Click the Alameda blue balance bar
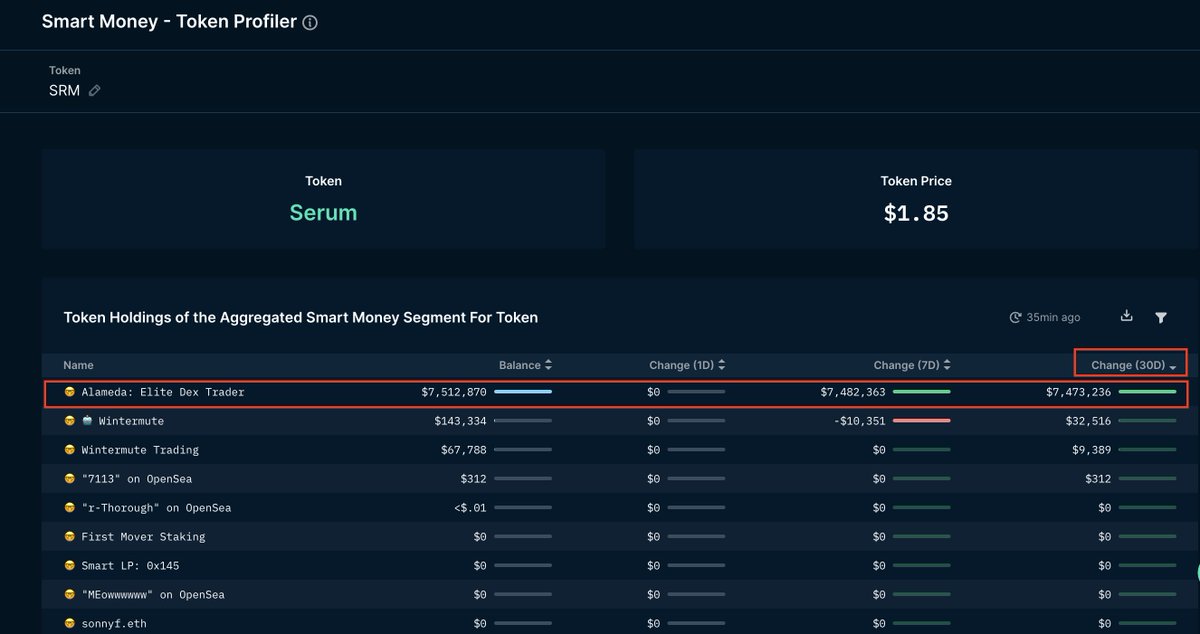Viewport: 1200px width, 634px height. (x=523, y=392)
